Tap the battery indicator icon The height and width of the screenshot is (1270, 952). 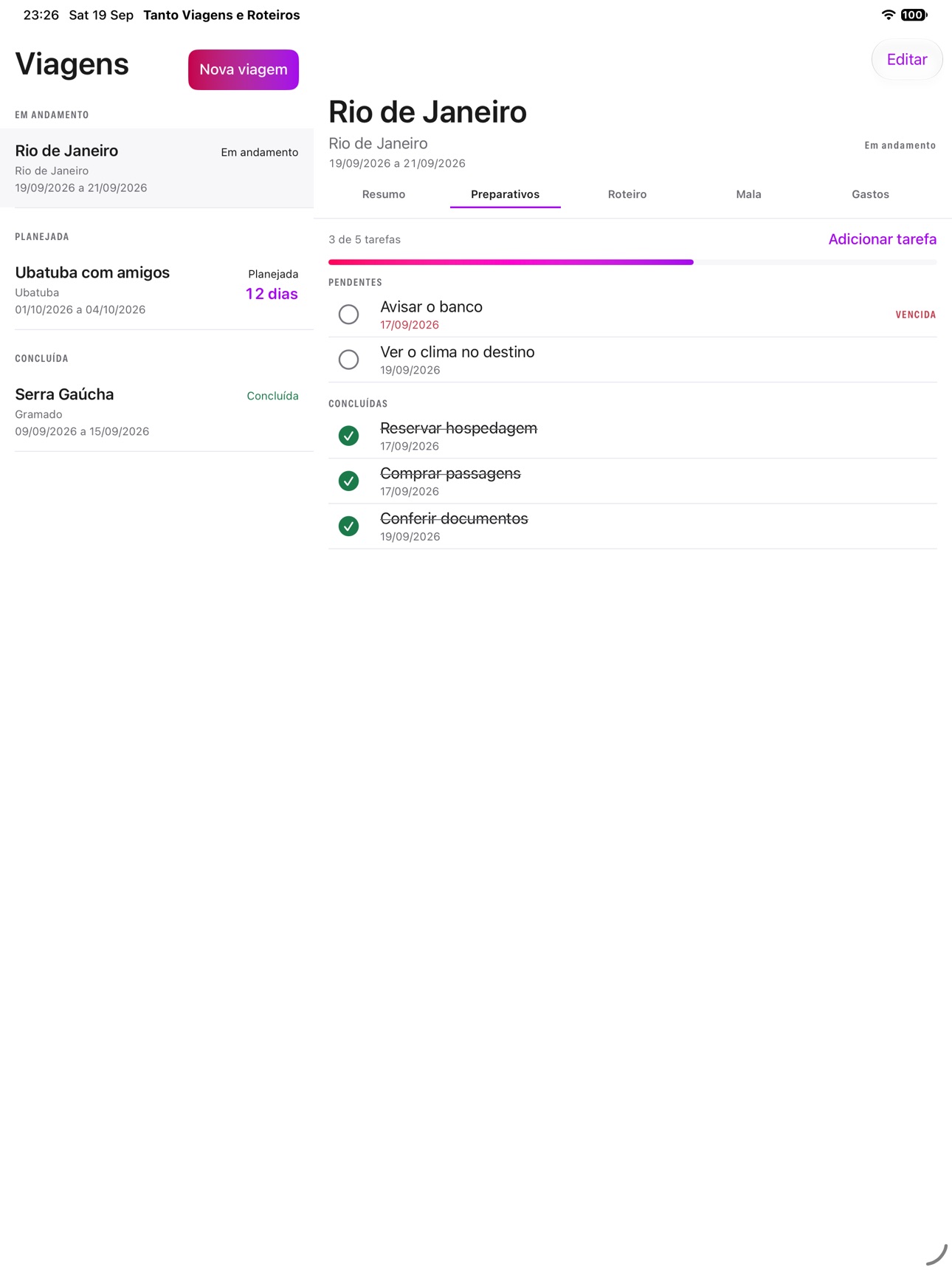coord(914,15)
